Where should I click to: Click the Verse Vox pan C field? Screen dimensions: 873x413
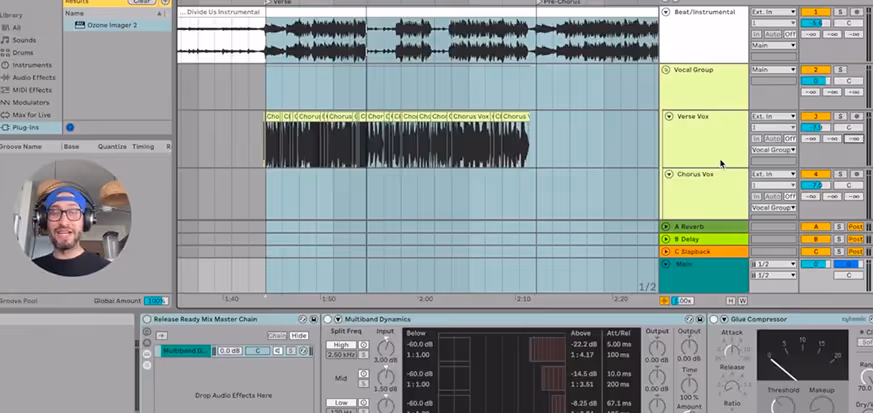coord(849,127)
